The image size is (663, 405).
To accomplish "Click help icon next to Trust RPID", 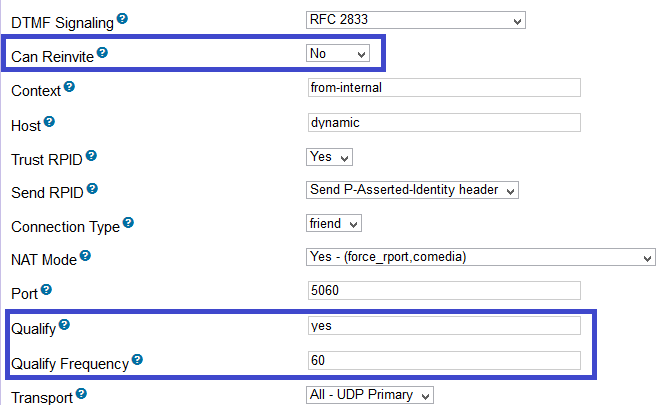I will [91, 157].
